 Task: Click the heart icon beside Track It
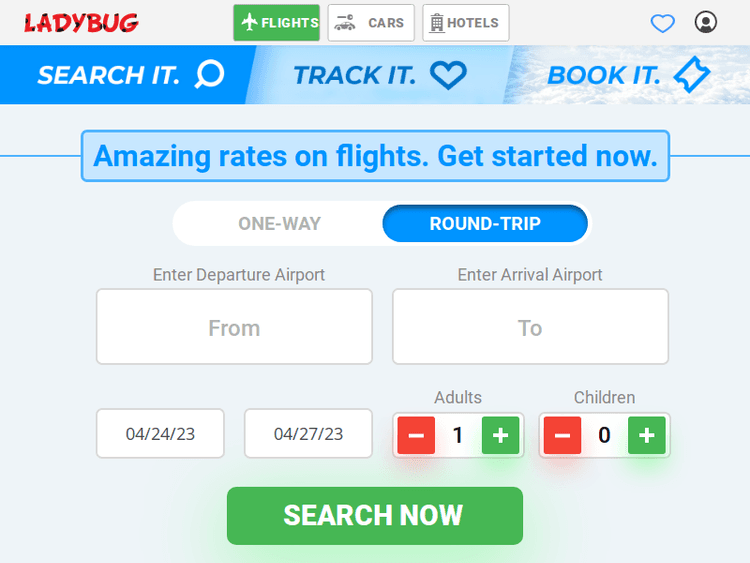pyautogui.click(x=448, y=75)
